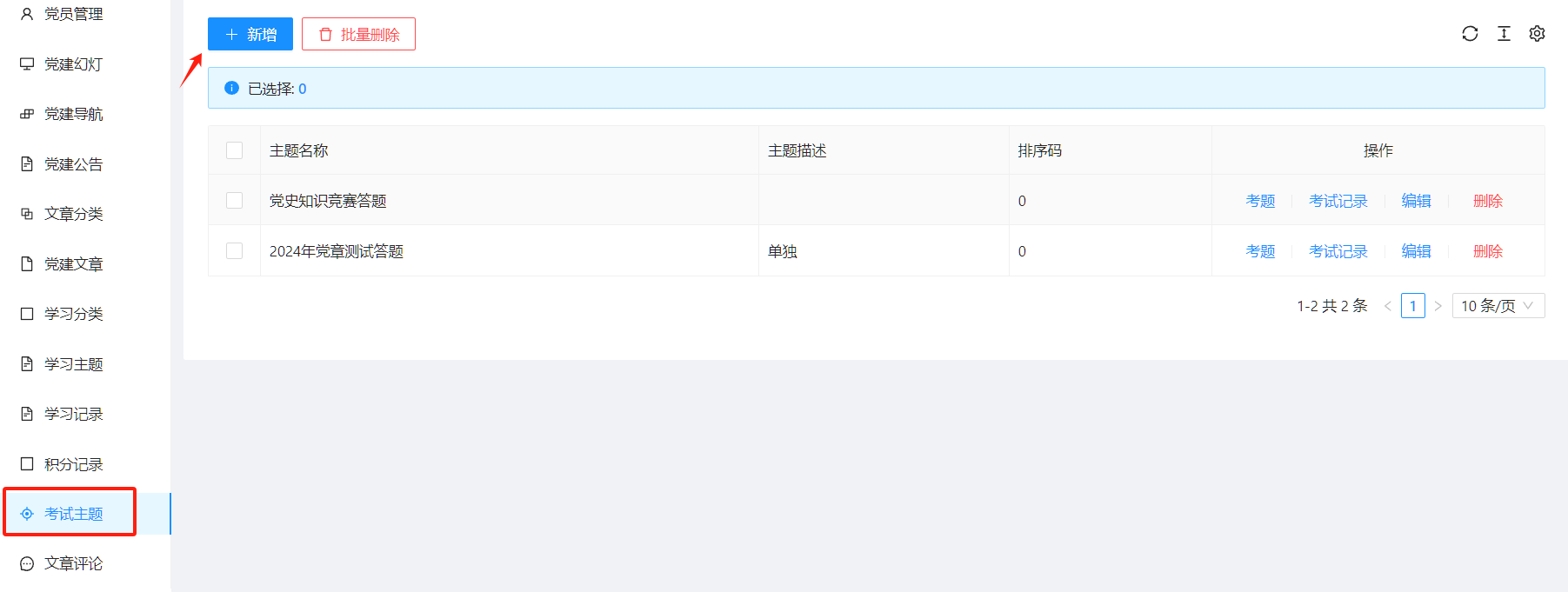Click the 党建导航 icon in sidebar
This screenshot has width=1568, height=592.
[27, 114]
